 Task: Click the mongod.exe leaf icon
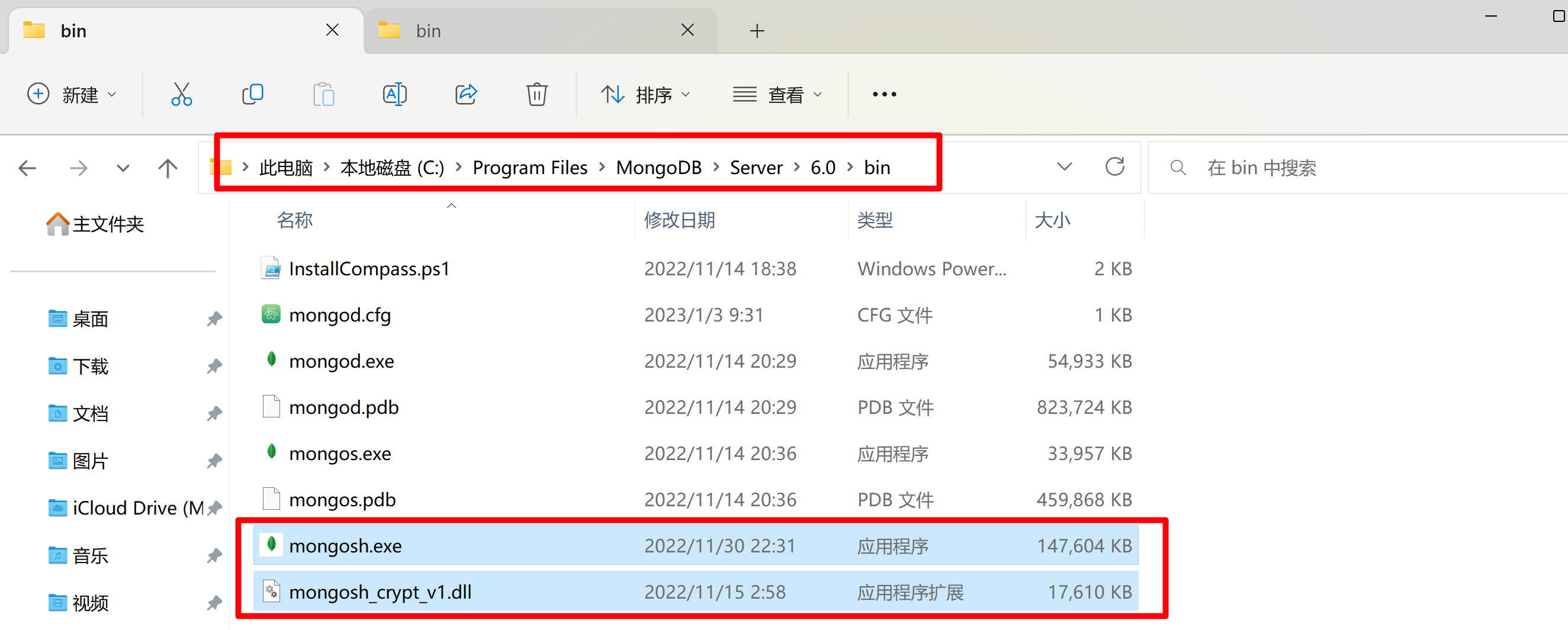[x=271, y=360]
